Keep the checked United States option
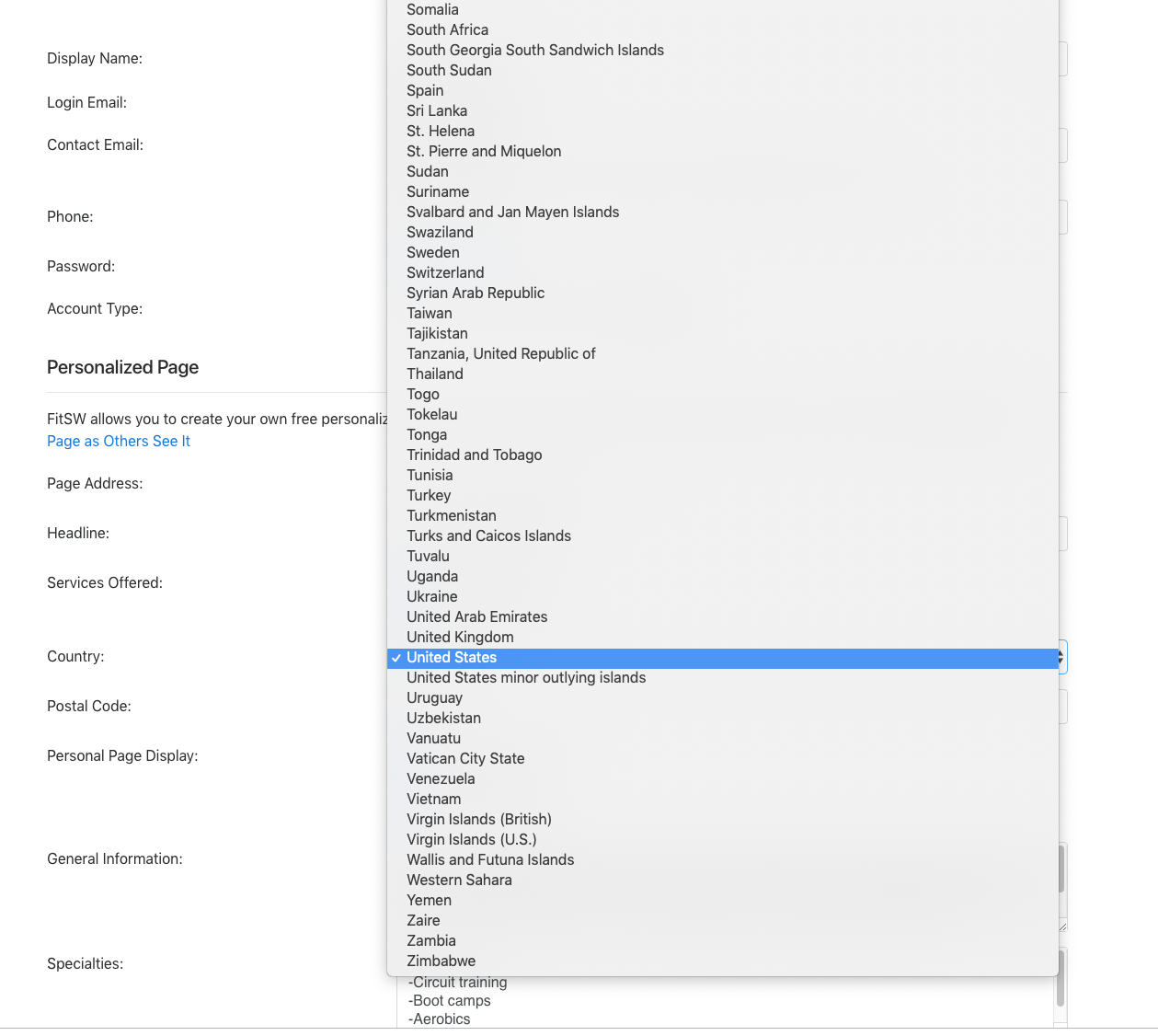The width and height of the screenshot is (1158, 1036). tap(723, 658)
